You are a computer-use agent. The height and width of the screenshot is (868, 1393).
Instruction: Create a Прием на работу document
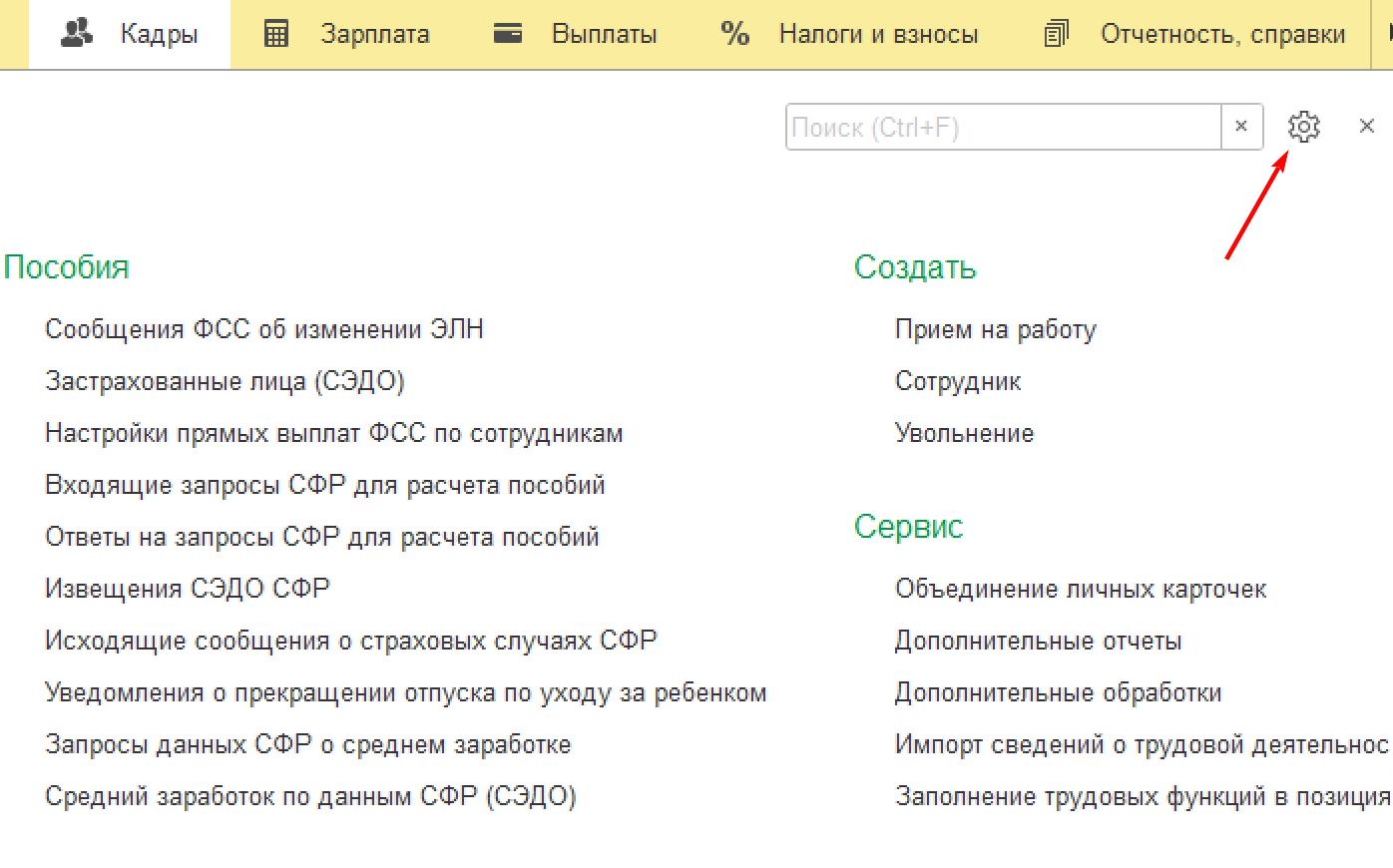(x=996, y=329)
